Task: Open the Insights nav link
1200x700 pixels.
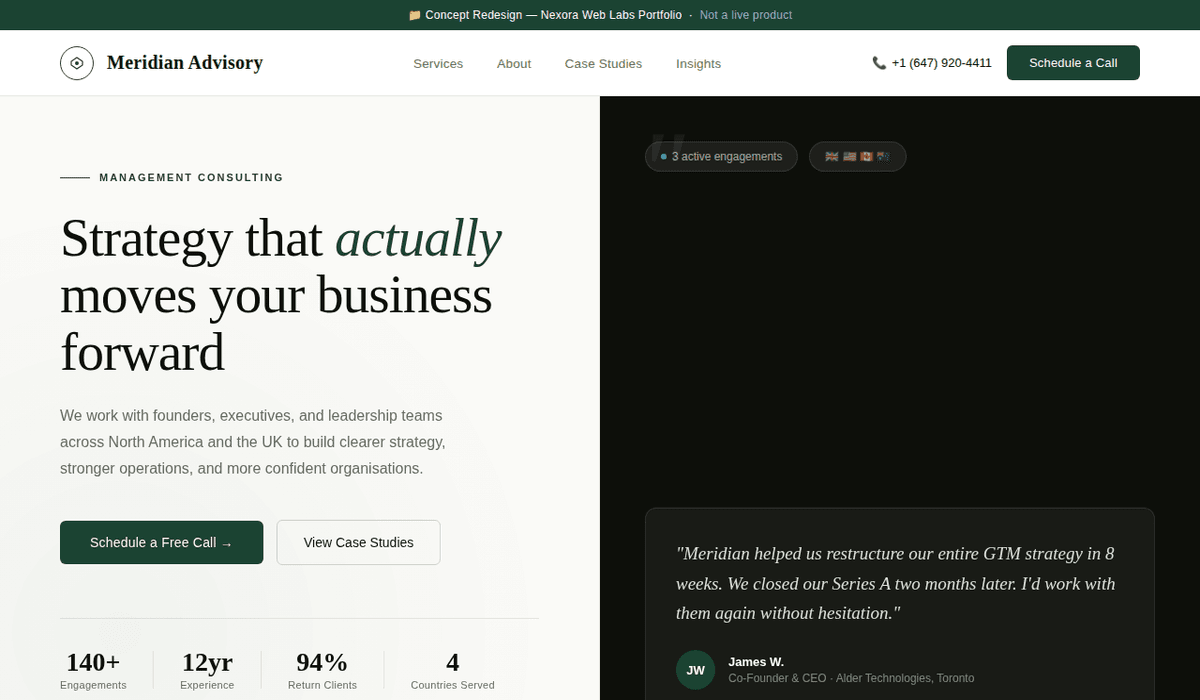Action: coord(698,64)
